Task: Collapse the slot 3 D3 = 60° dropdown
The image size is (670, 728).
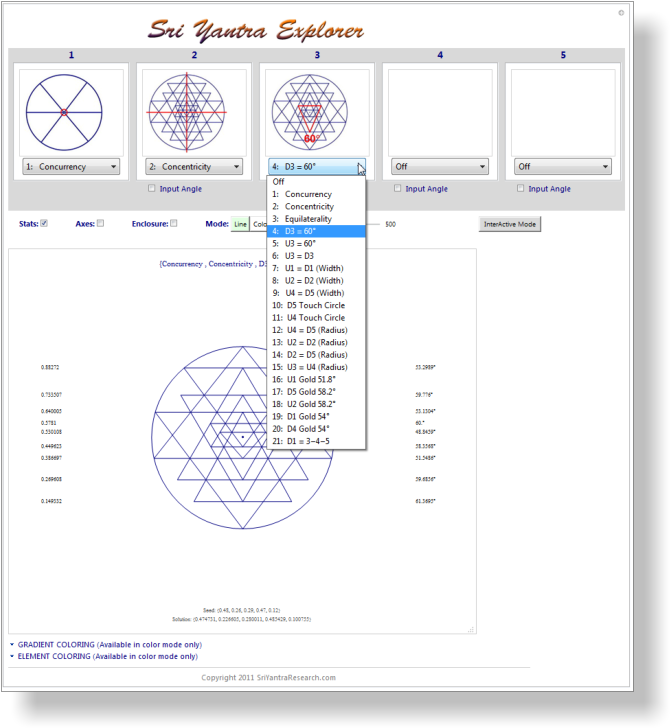Action: [317, 166]
